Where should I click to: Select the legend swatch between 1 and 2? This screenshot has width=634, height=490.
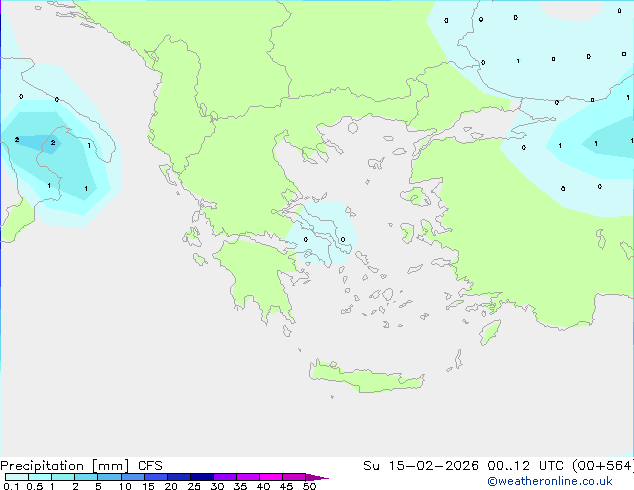coord(63,477)
